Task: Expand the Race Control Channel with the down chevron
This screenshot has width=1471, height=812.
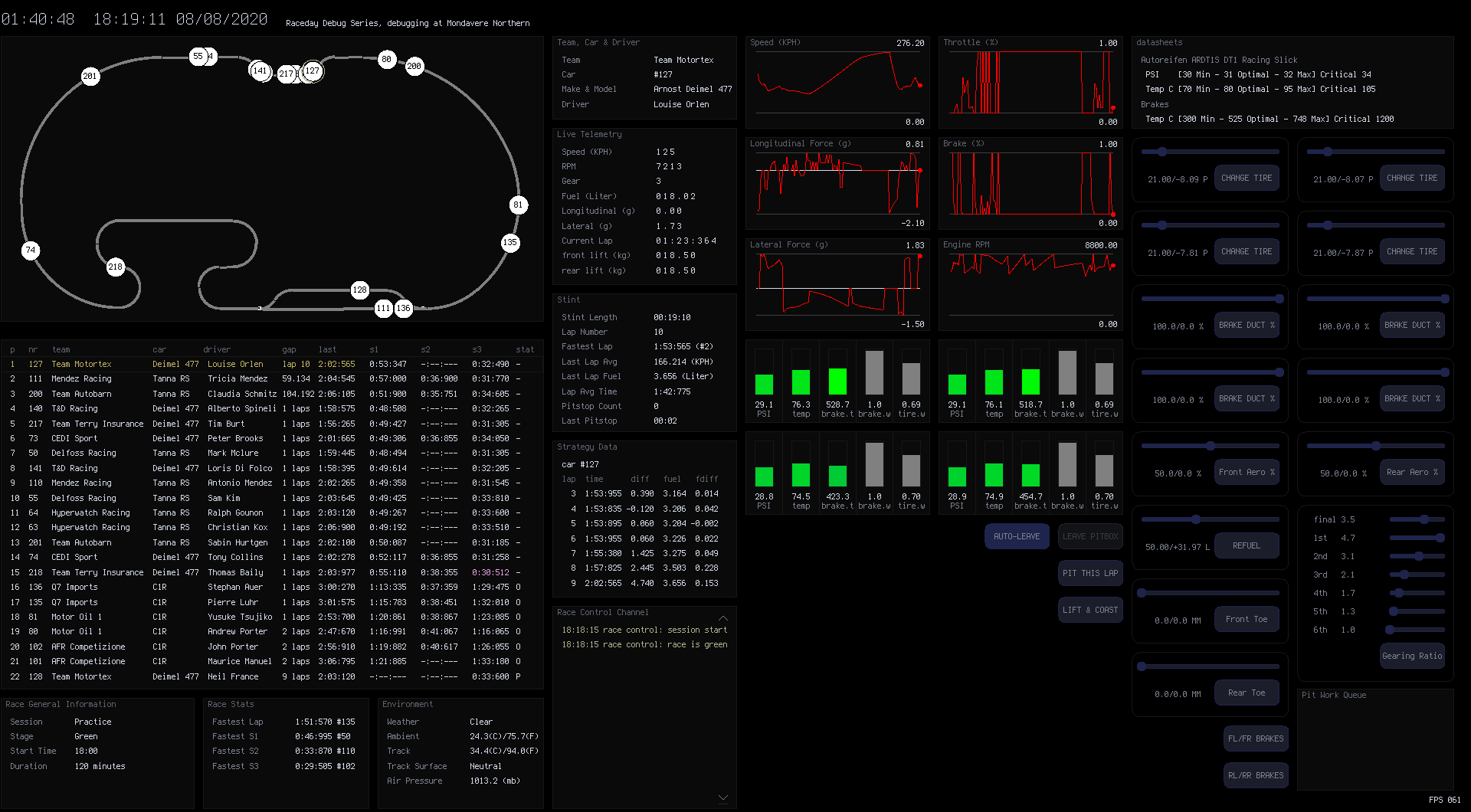Action: [x=722, y=797]
